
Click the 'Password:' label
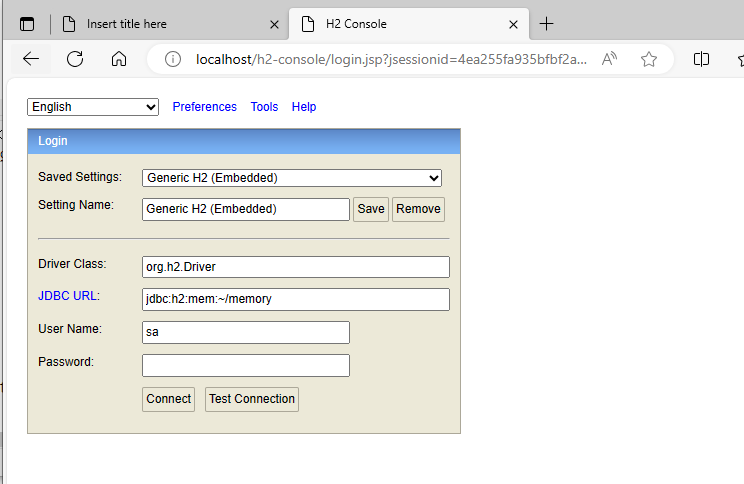click(66, 362)
